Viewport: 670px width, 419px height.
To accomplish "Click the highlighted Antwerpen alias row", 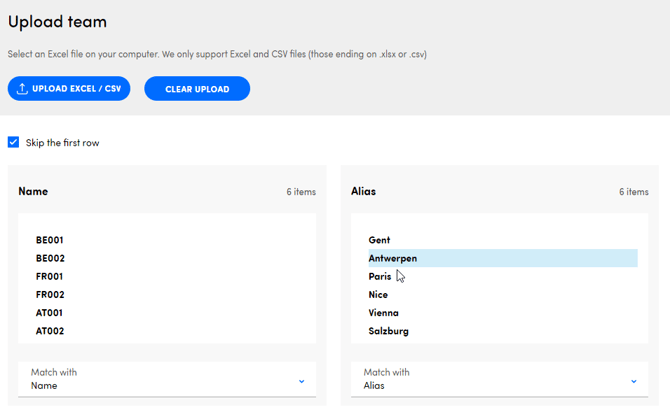I will pyautogui.click(x=500, y=258).
